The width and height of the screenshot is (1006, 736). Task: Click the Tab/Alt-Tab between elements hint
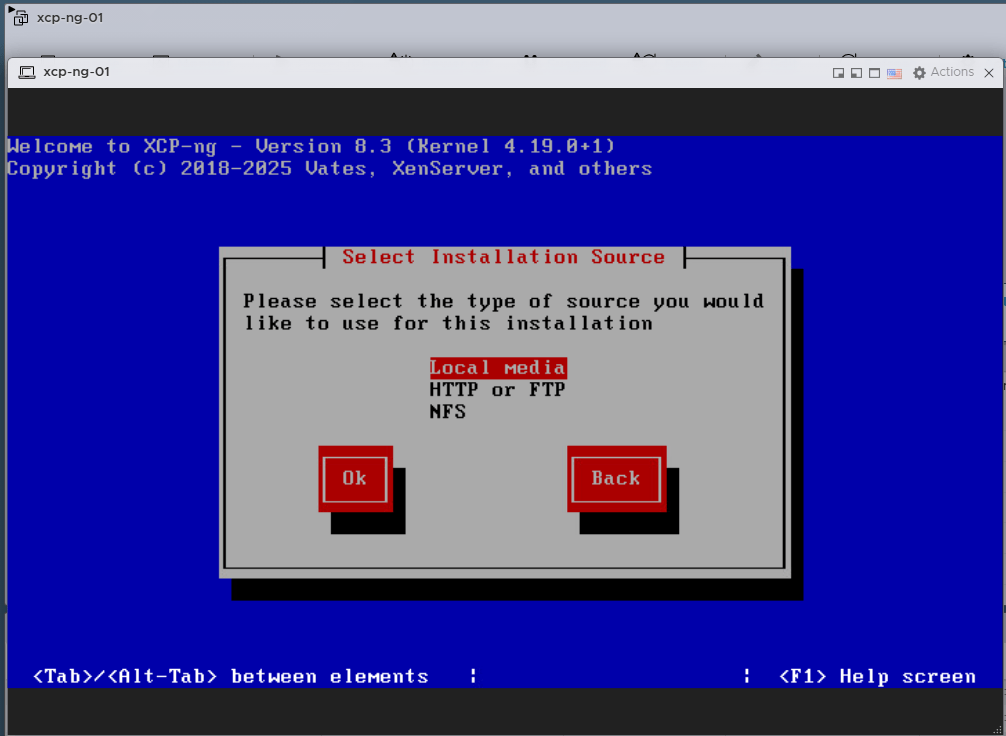pos(230,677)
